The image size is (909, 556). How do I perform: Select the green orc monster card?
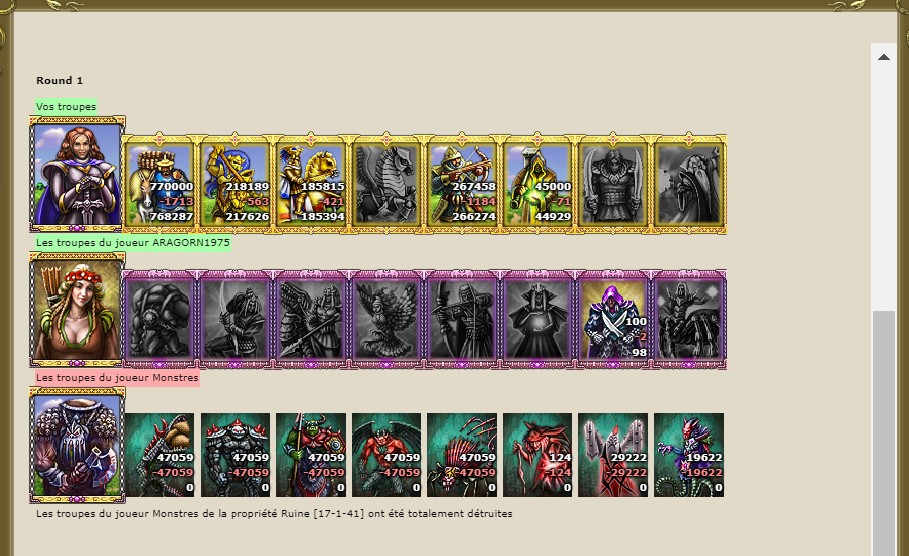point(311,455)
